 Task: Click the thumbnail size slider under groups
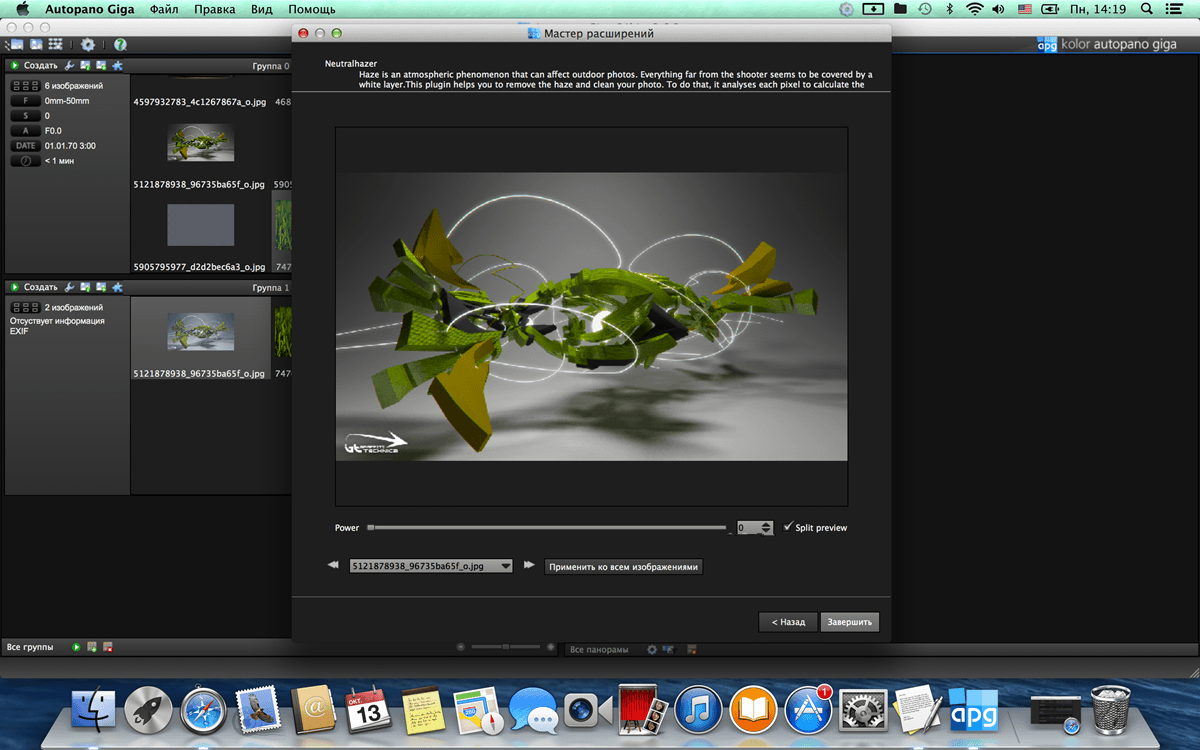click(506, 648)
